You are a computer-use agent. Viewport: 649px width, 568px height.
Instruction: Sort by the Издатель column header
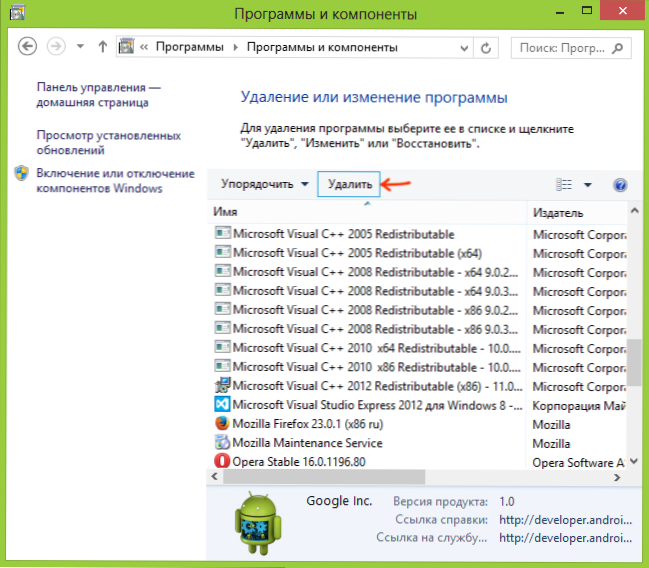576,212
